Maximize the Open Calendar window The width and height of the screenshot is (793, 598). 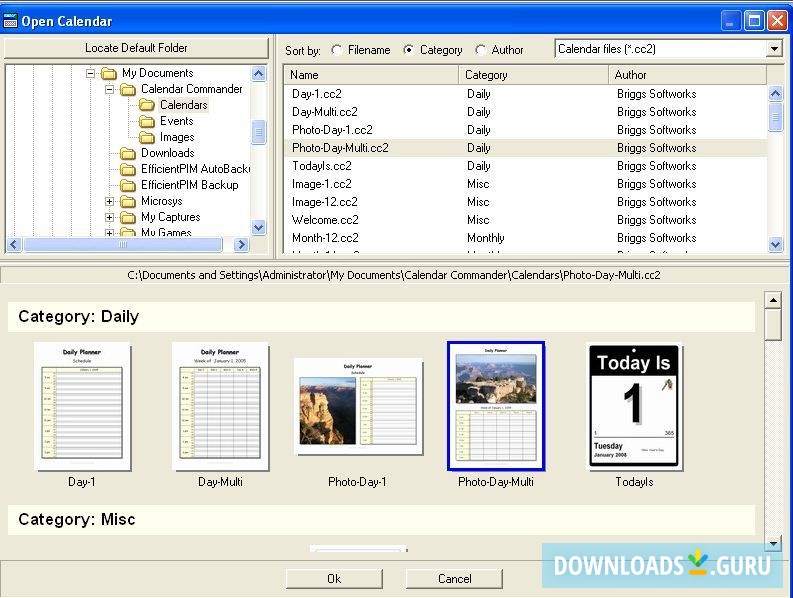754,21
